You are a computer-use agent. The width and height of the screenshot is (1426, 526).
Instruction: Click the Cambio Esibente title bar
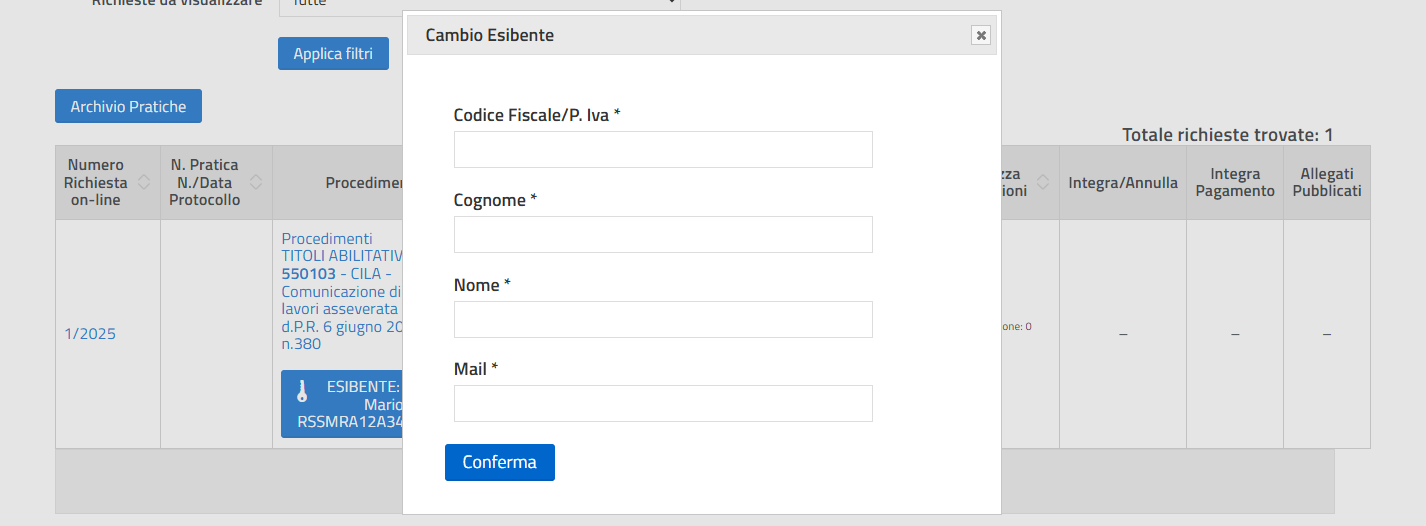click(690, 35)
